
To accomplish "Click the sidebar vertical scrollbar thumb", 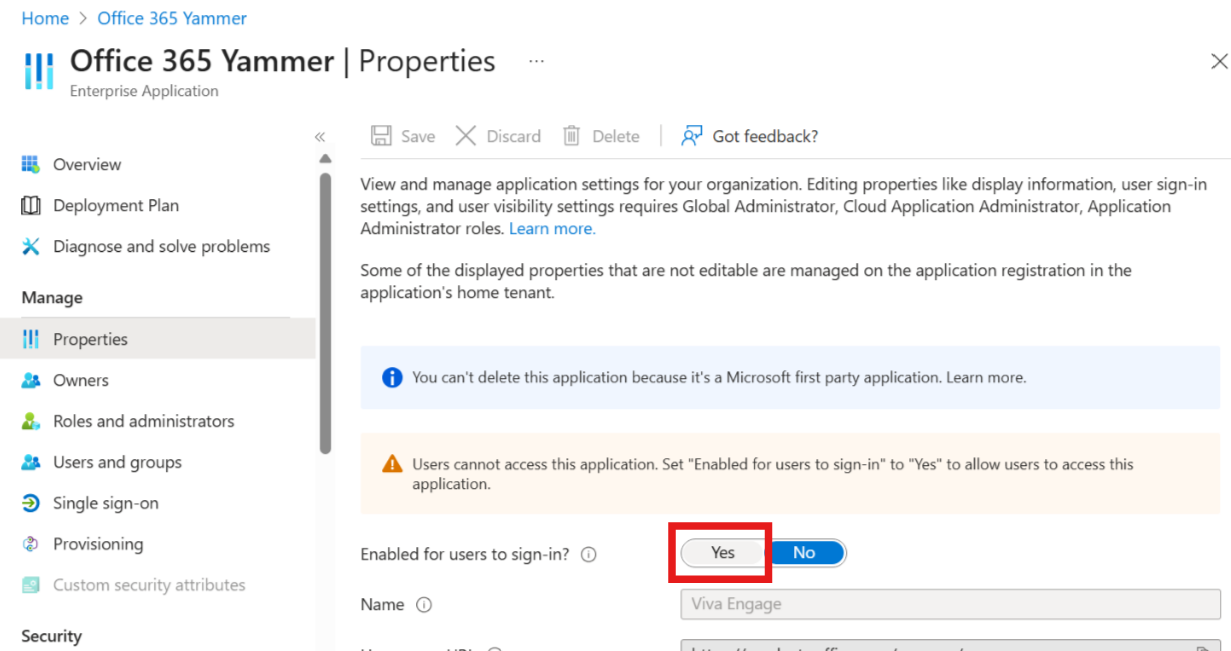I will tap(324, 314).
